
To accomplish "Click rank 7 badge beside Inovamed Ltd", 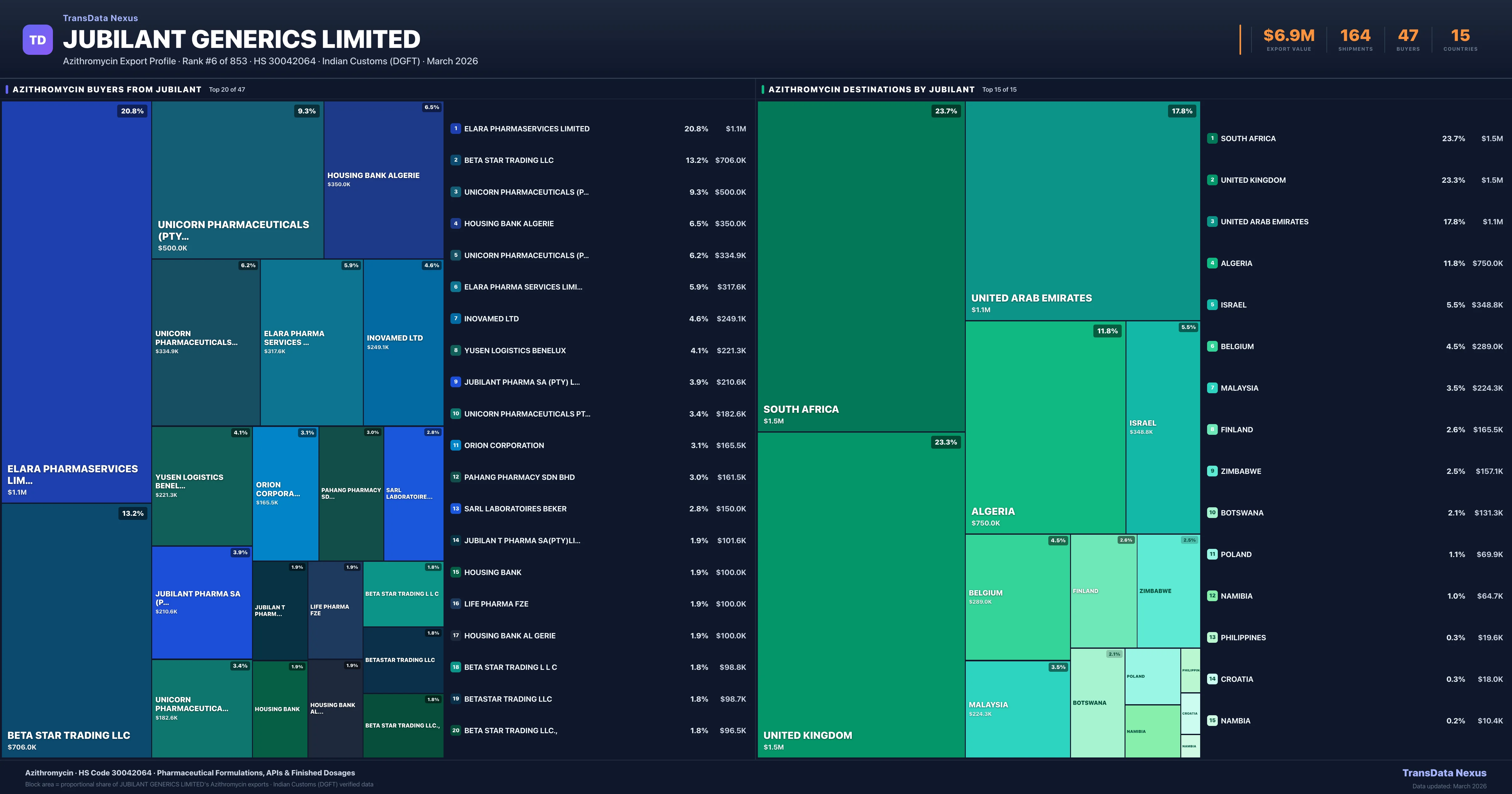I will [455, 318].
